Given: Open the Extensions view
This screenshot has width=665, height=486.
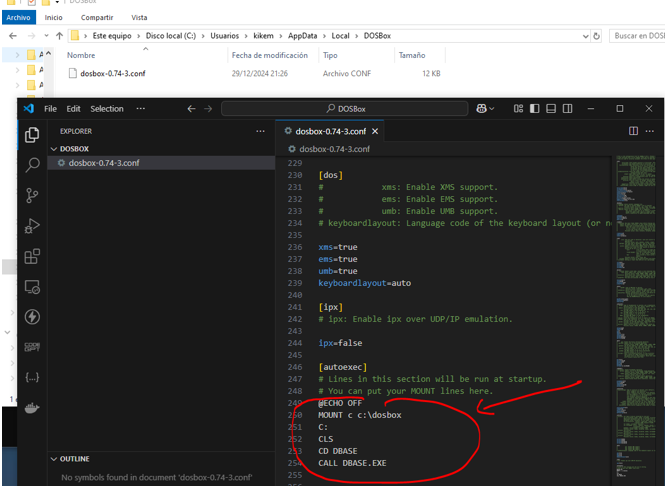Looking at the screenshot, I should 32,256.
